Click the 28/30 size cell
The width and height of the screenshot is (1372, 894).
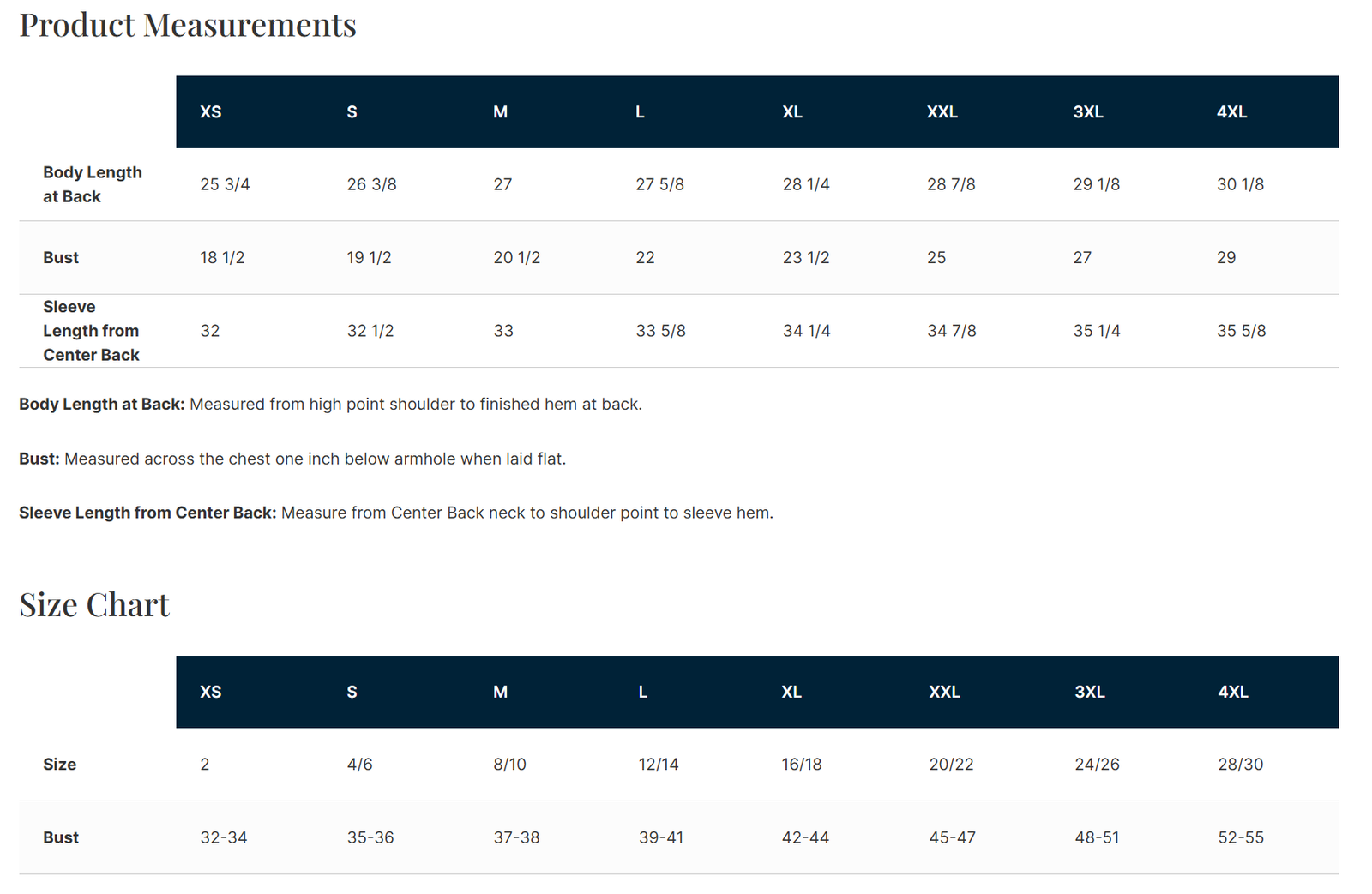click(x=1240, y=765)
